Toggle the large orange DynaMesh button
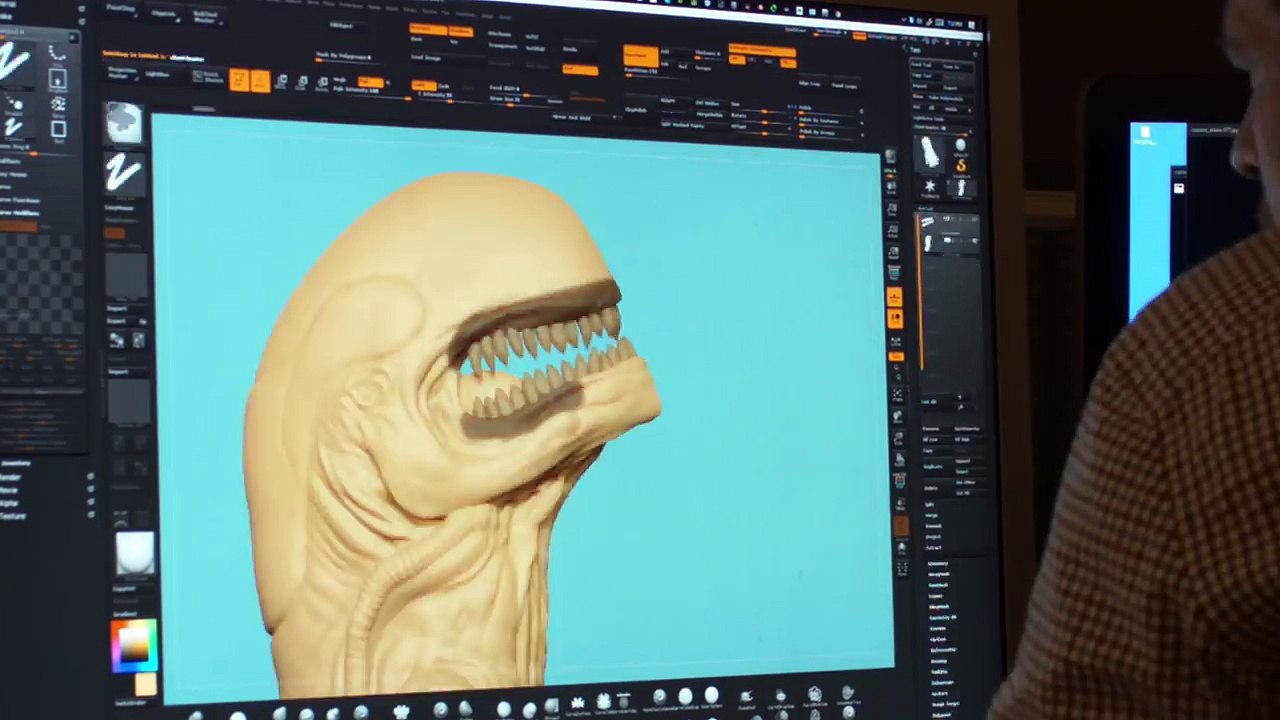 [641, 56]
